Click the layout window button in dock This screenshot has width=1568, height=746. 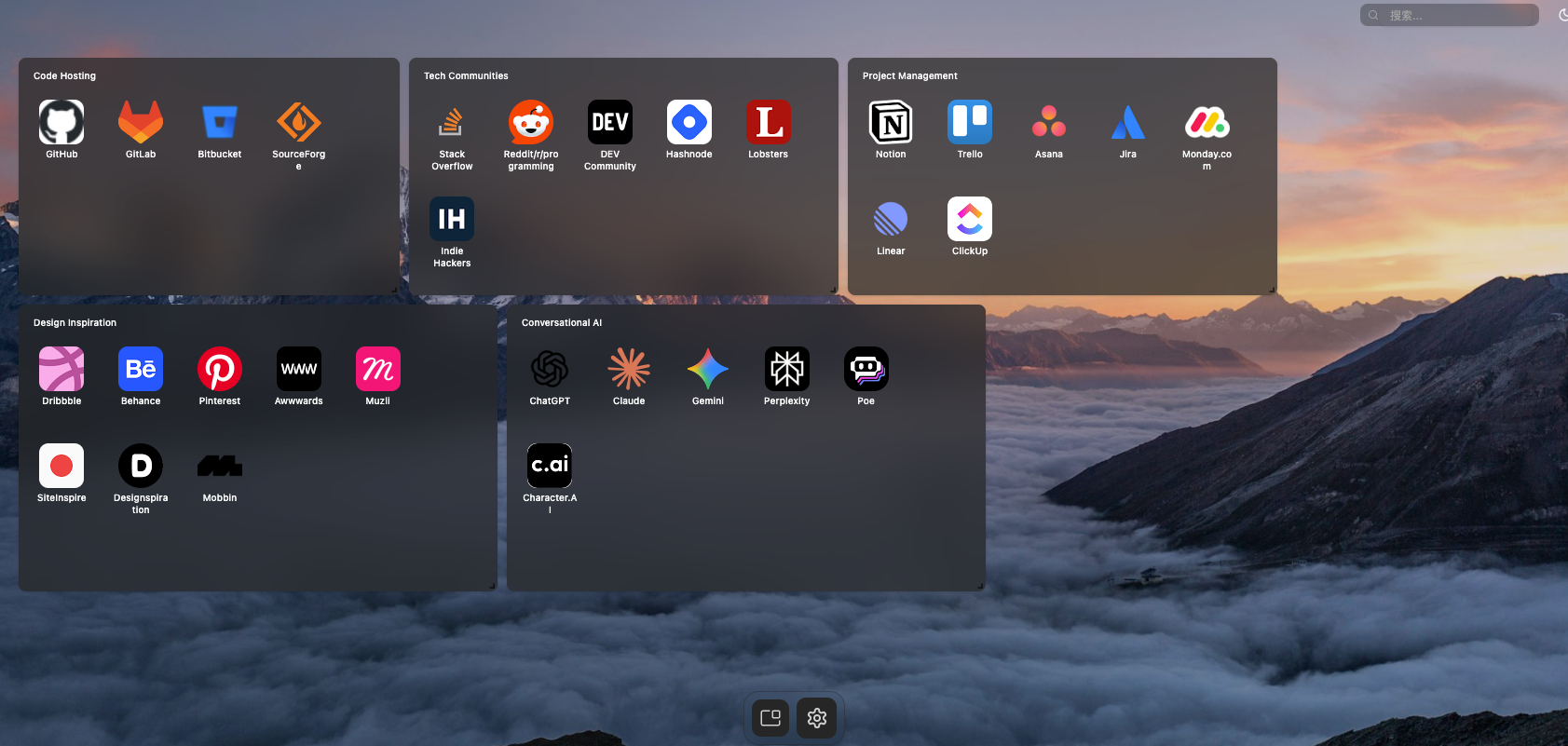pyautogui.click(x=770, y=718)
